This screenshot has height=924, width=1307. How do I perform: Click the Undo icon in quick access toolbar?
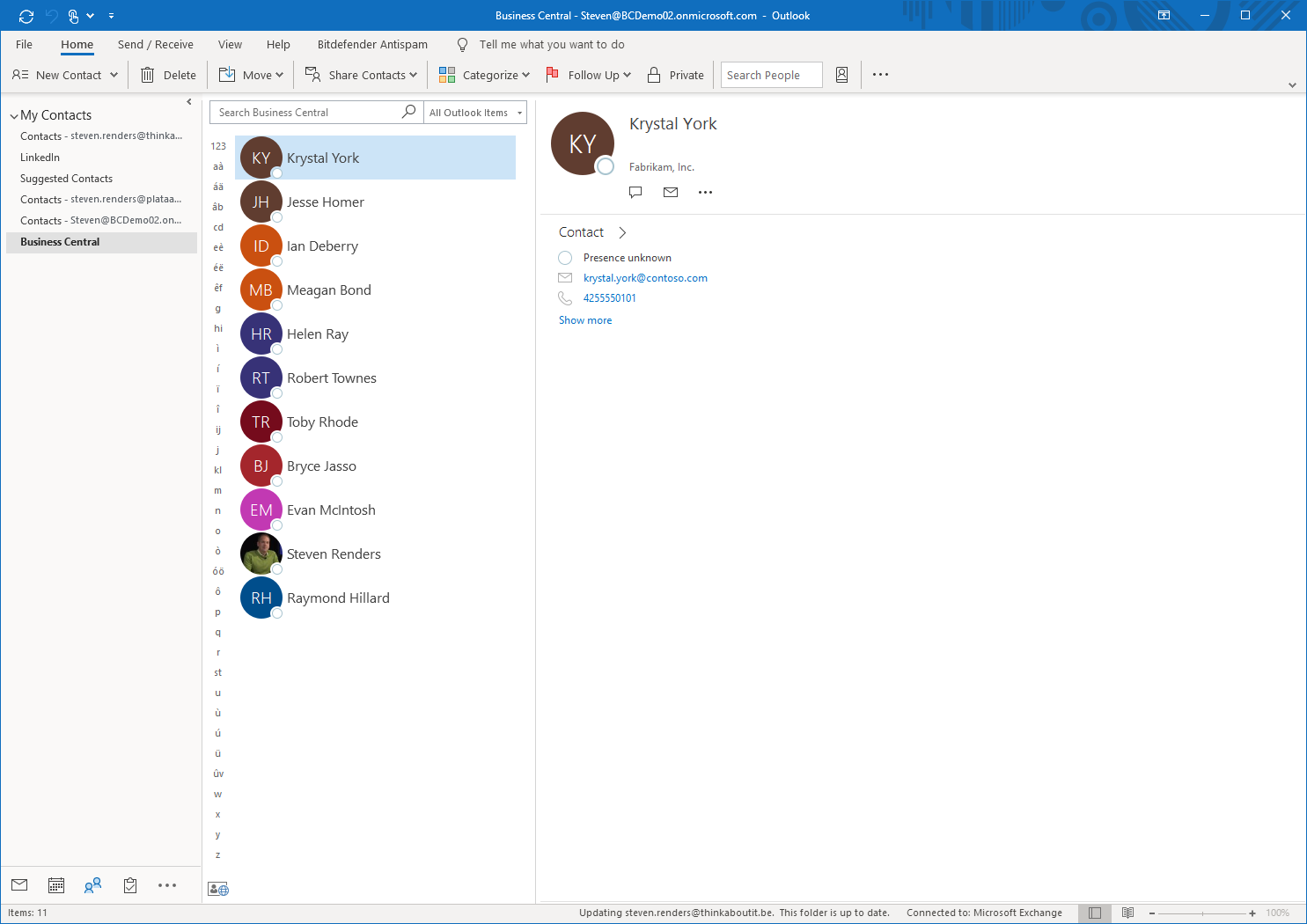coord(51,16)
